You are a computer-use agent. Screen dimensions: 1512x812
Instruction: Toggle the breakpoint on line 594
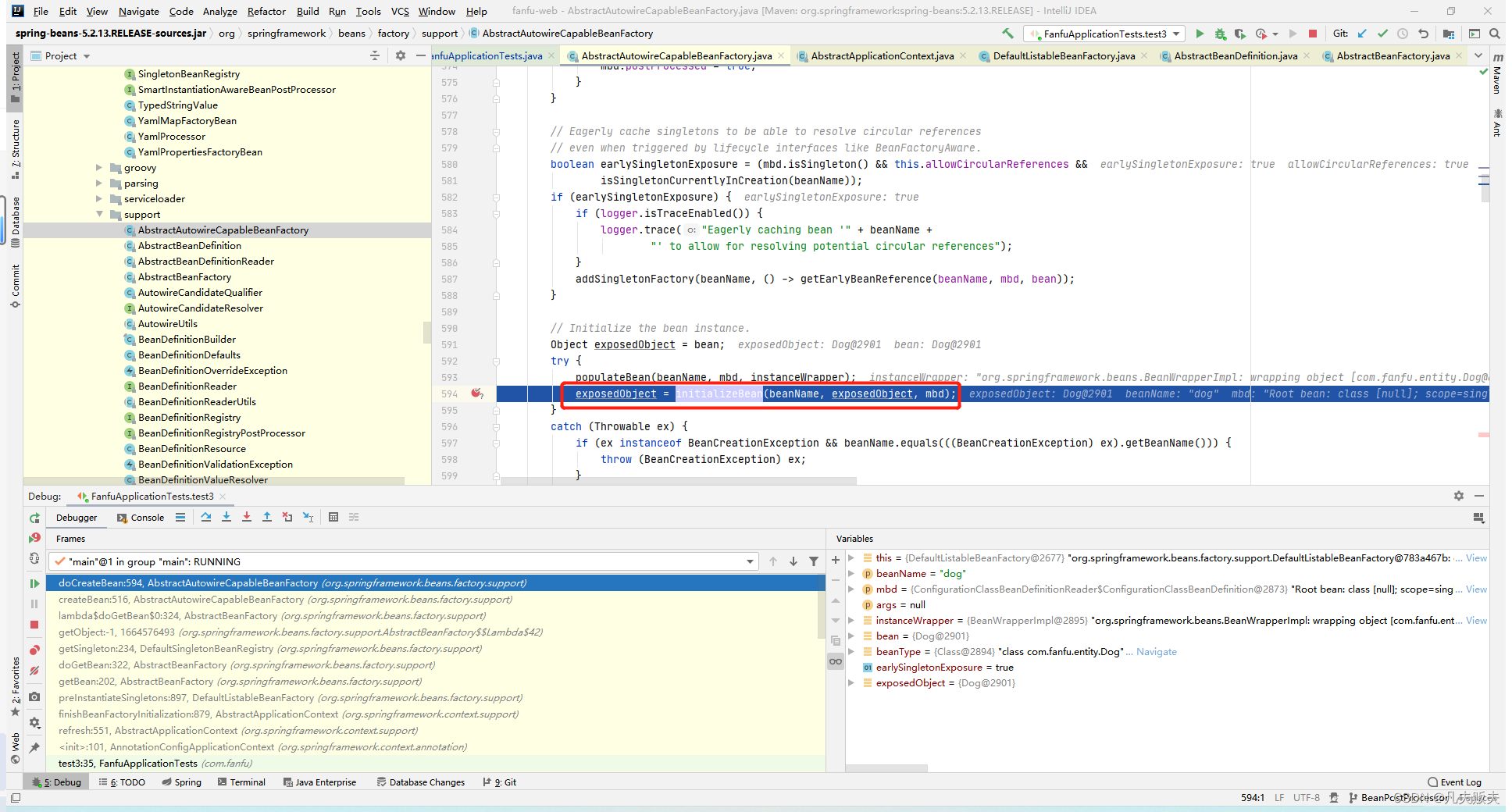[477, 394]
